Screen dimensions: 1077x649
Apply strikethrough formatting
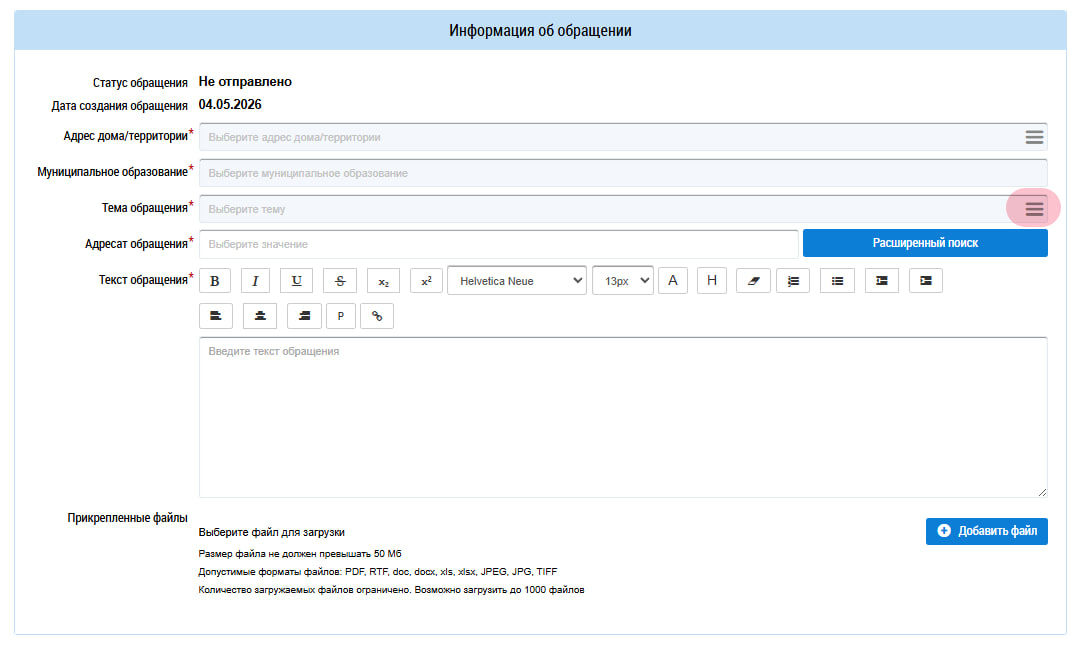click(340, 280)
